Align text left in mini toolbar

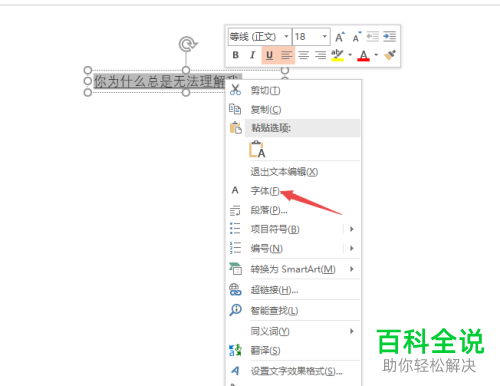pos(286,55)
